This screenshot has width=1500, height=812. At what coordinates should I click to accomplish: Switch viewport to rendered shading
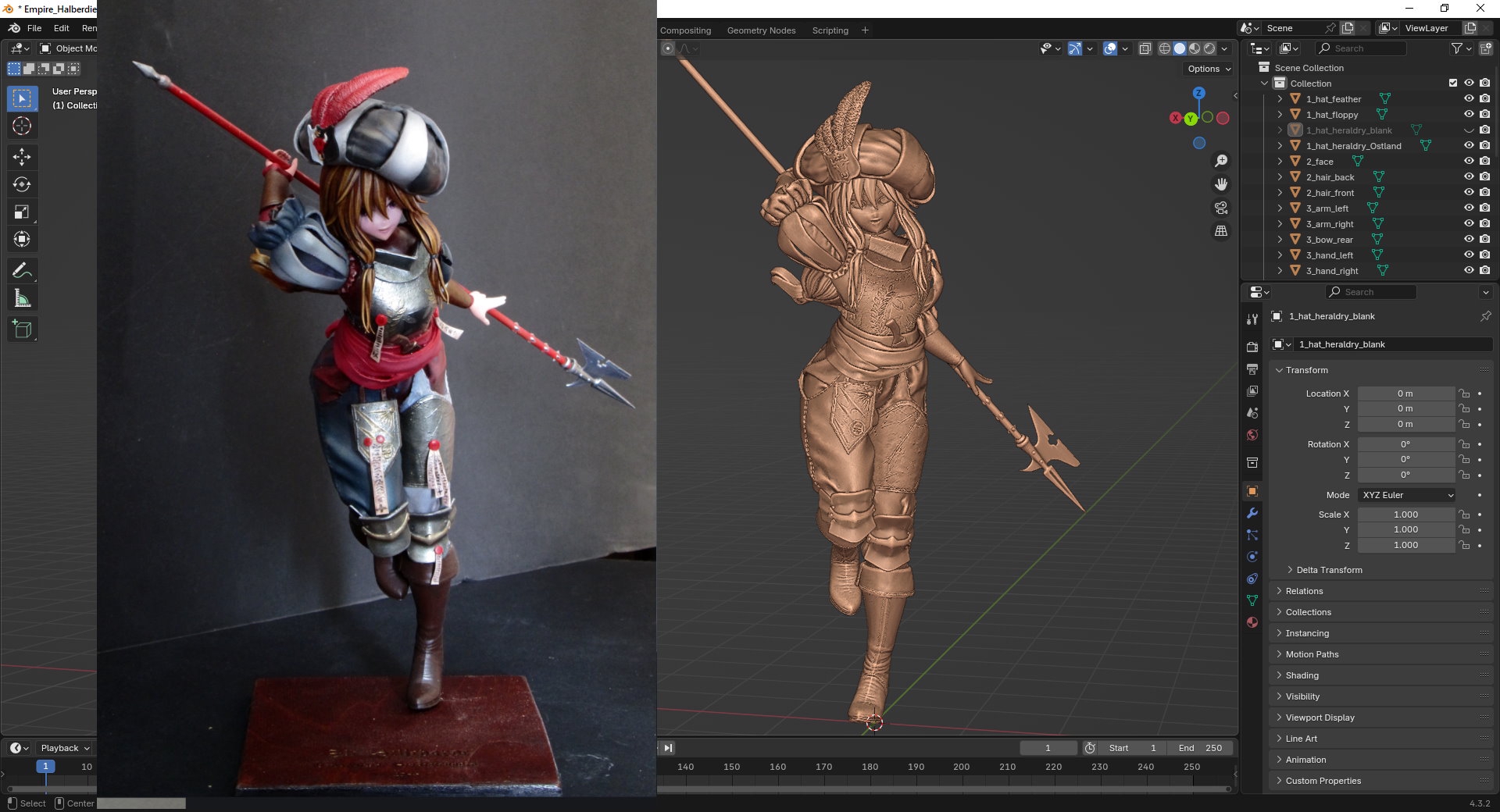click(1209, 48)
